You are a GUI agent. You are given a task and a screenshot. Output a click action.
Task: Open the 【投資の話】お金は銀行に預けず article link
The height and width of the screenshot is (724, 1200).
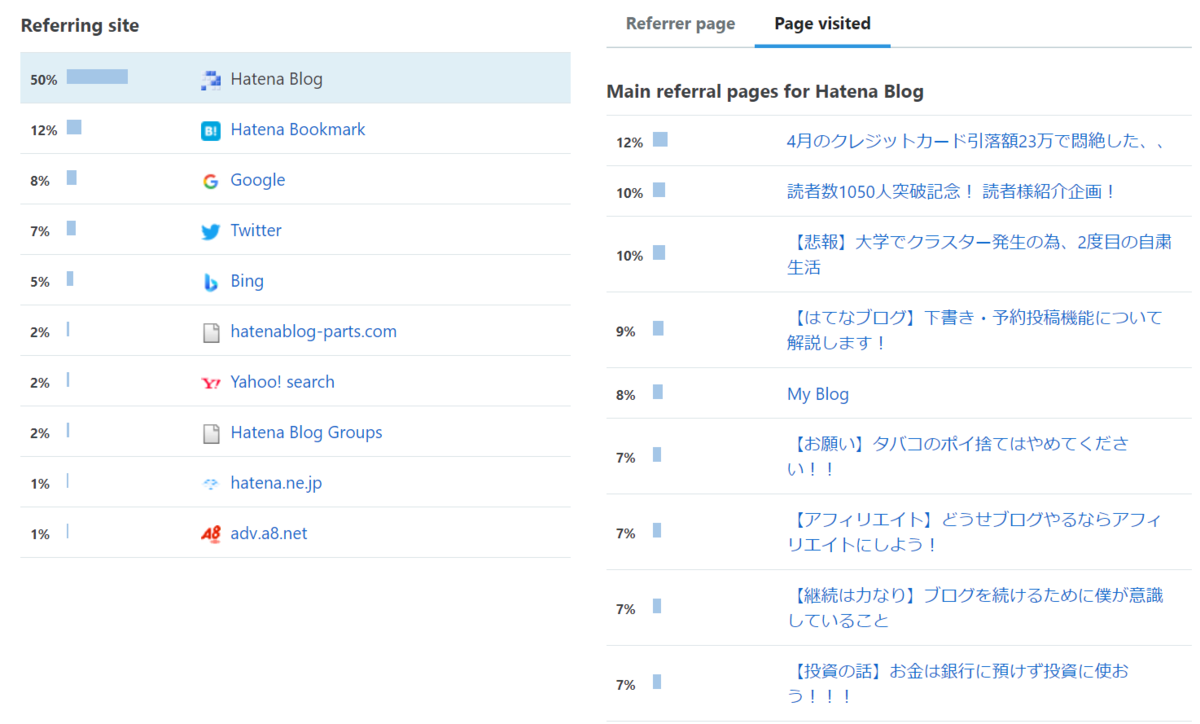pos(958,684)
